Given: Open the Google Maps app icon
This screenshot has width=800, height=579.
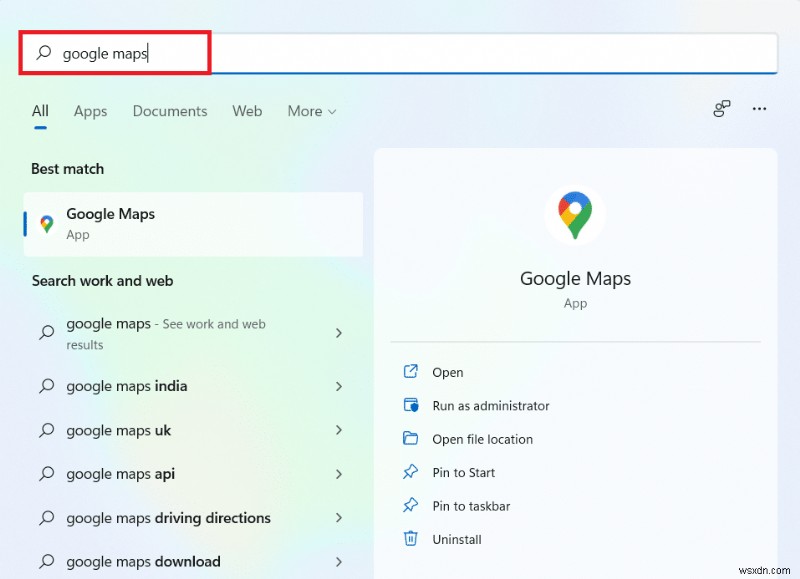Looking at the screenshot, I should pos(45,223).
